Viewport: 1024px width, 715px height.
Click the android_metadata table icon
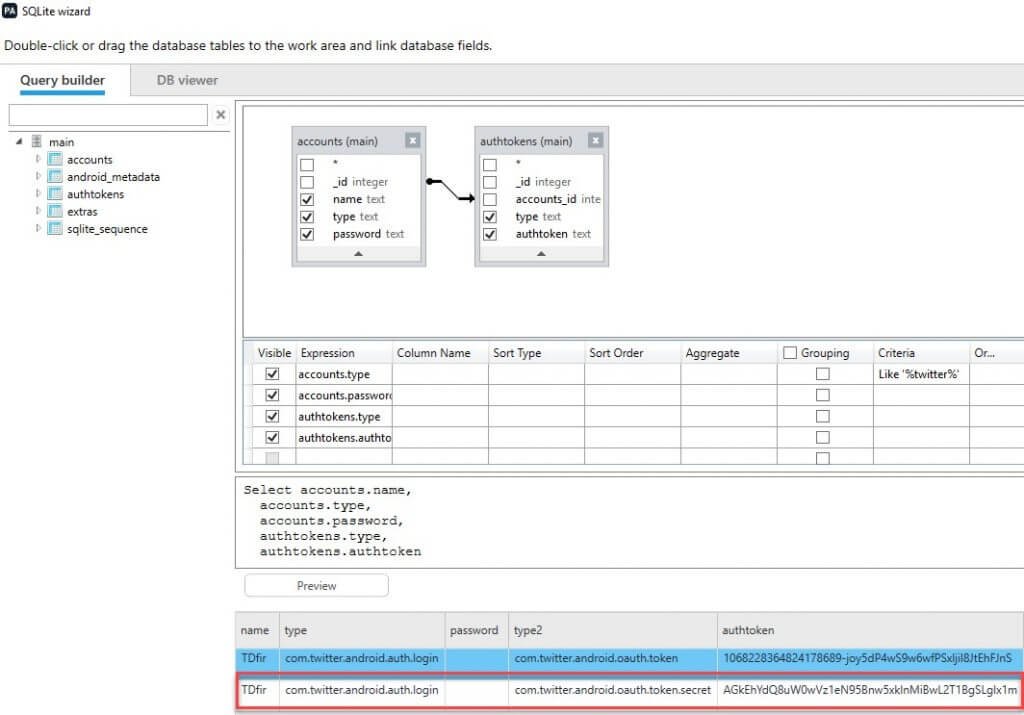[55, 176]
